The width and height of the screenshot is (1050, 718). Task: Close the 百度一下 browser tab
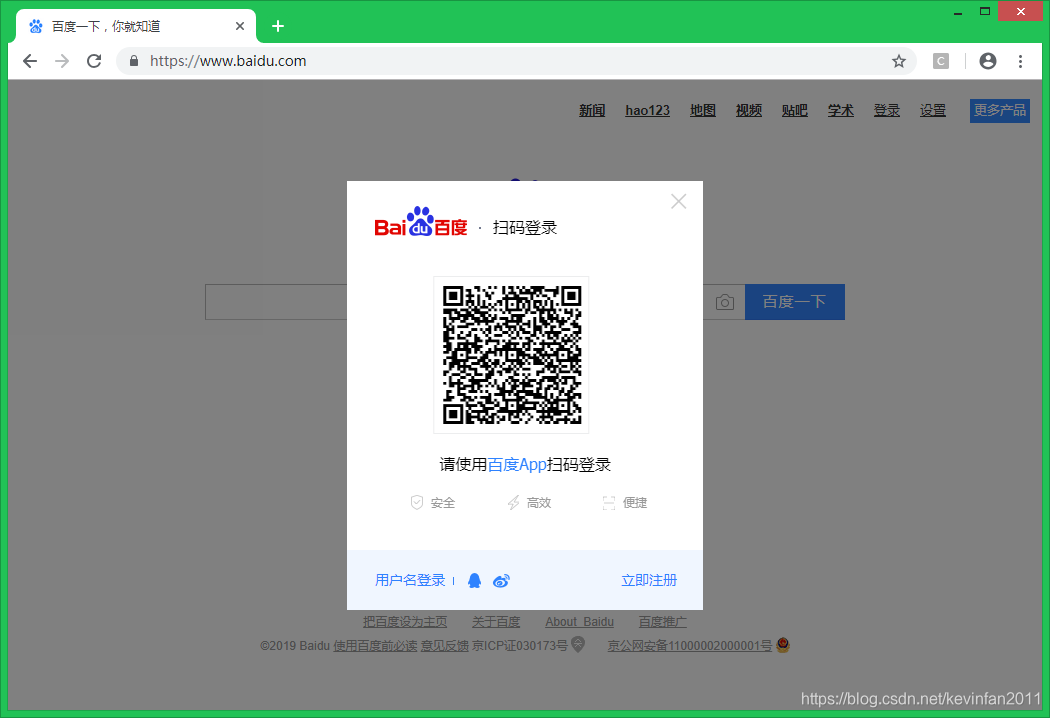(240, 26)
